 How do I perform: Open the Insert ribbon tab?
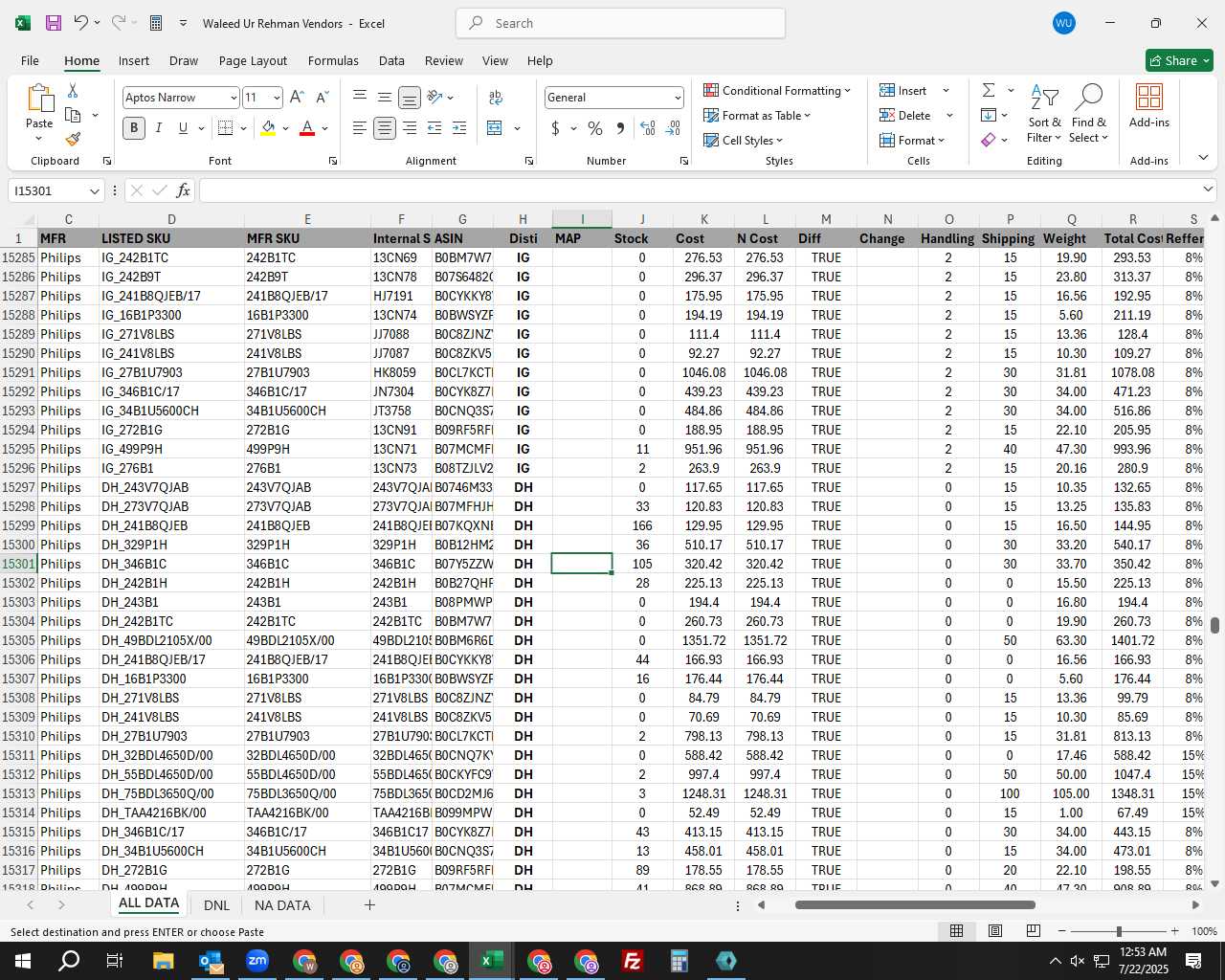pyautogui.click(x=134, y=60)
